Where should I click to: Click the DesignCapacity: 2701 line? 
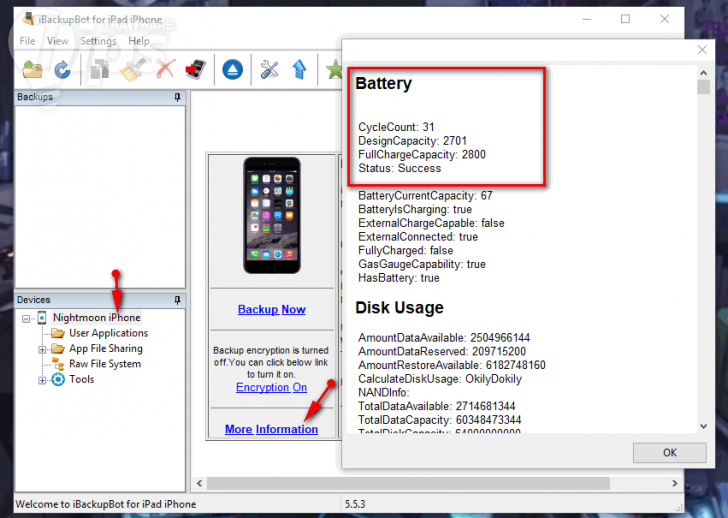(x=412, y=141)
